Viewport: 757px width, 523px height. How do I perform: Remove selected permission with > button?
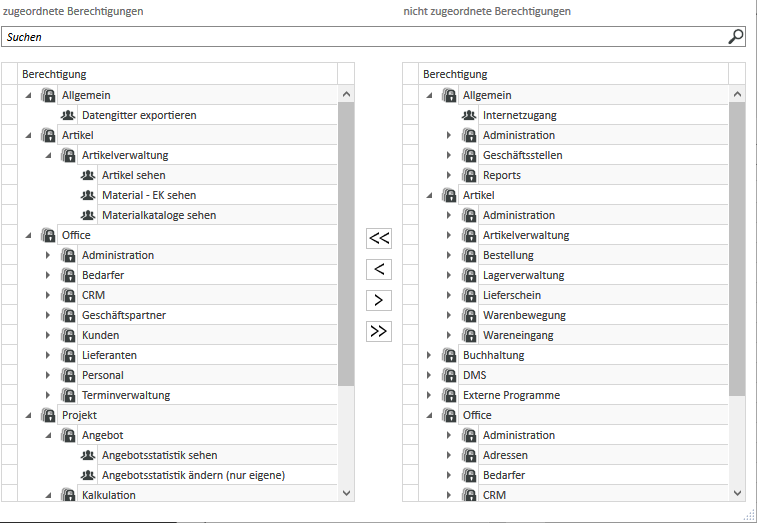[379, 300]
